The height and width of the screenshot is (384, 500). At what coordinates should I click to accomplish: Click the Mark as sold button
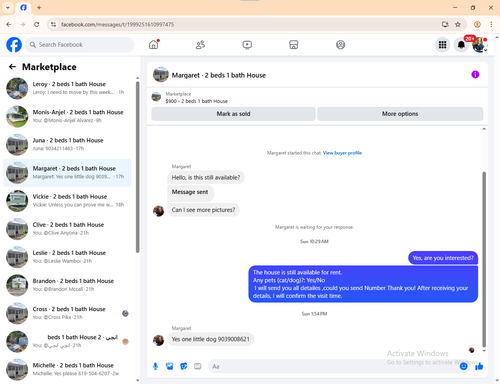pos(233,114)
